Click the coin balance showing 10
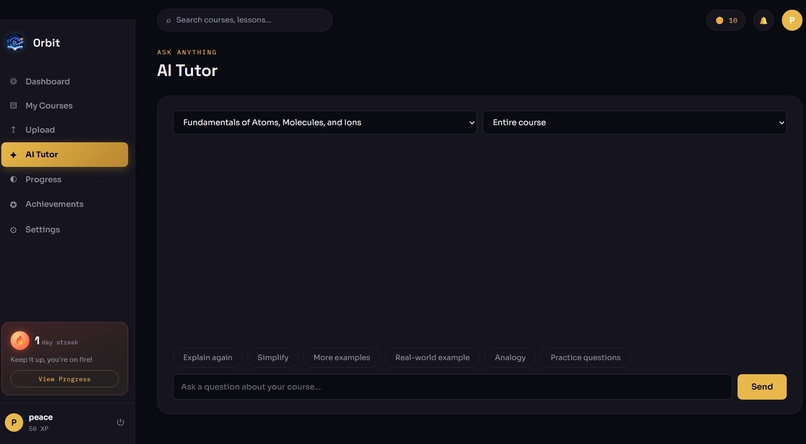806x444 pixels. pos(726,21)
